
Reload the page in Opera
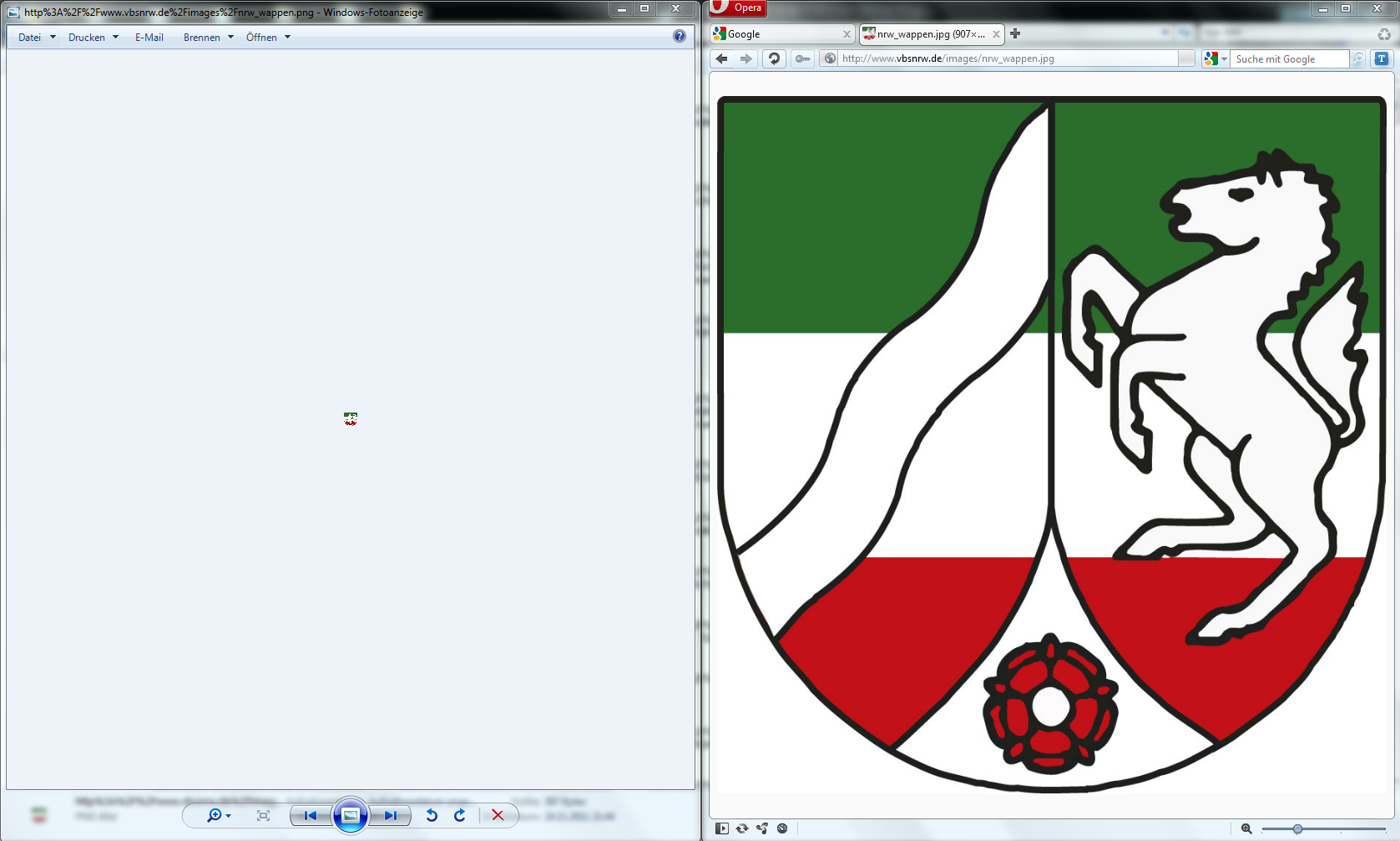click(775, 58)
